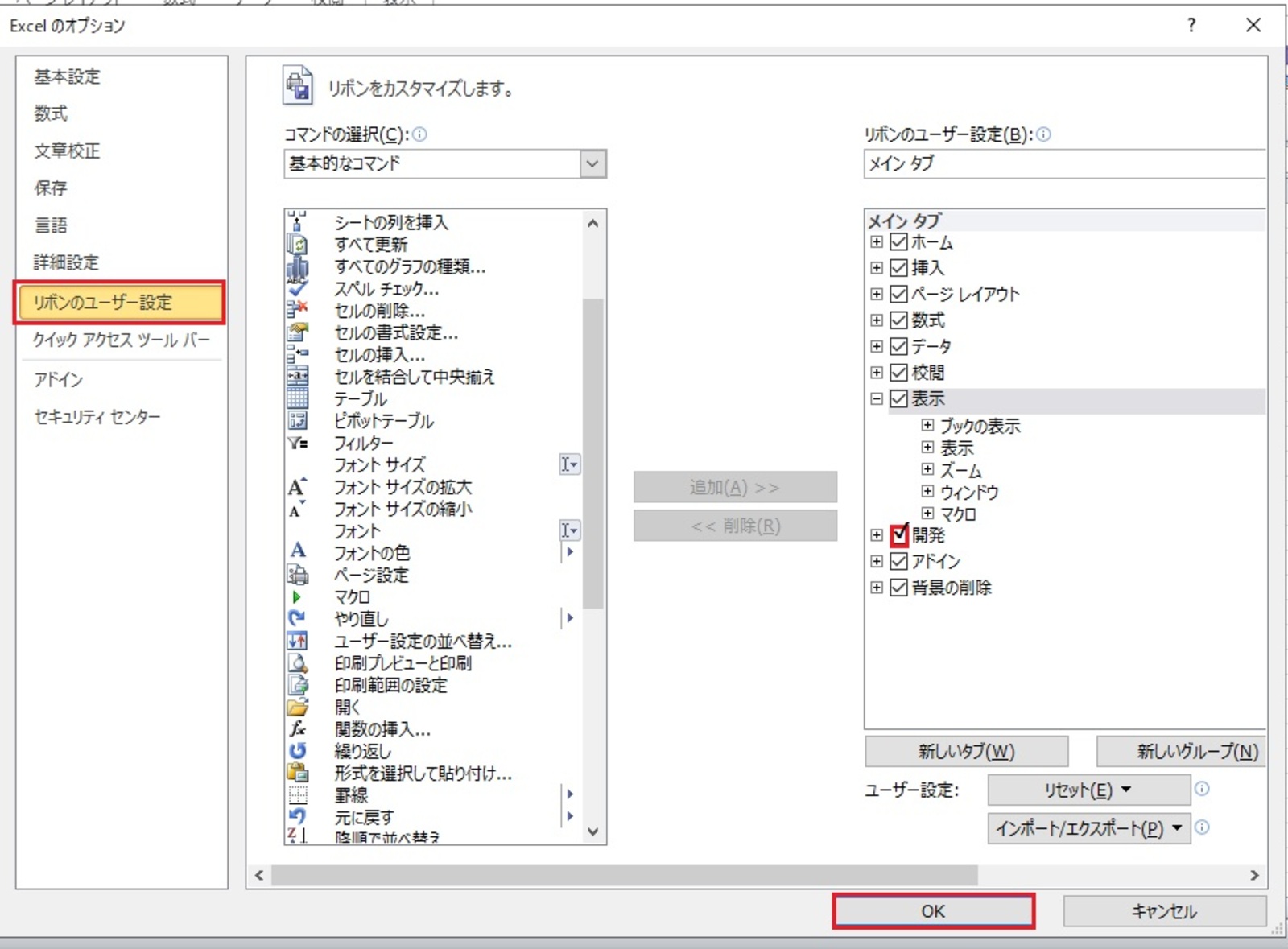Click the 'セルの挿入' icon
Screen dimensions: 1288x949
tap(298, 354)
